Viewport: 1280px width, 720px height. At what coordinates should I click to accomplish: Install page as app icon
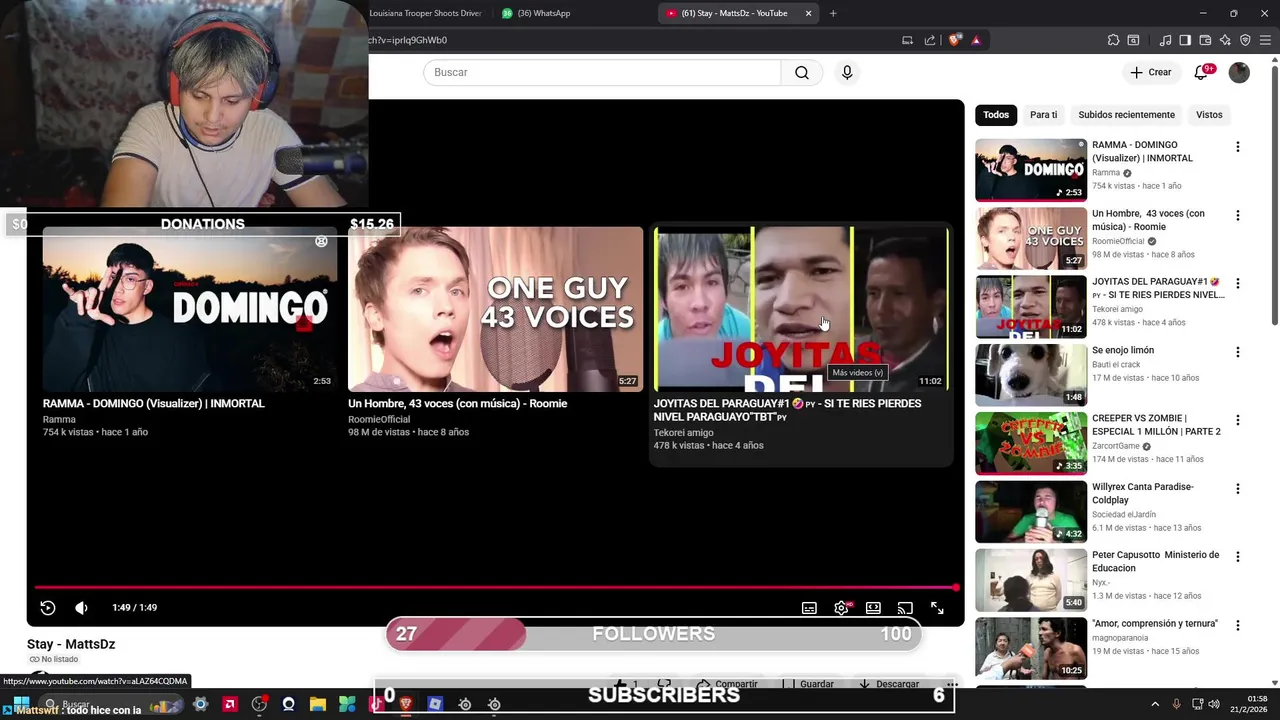coord(907,40)
